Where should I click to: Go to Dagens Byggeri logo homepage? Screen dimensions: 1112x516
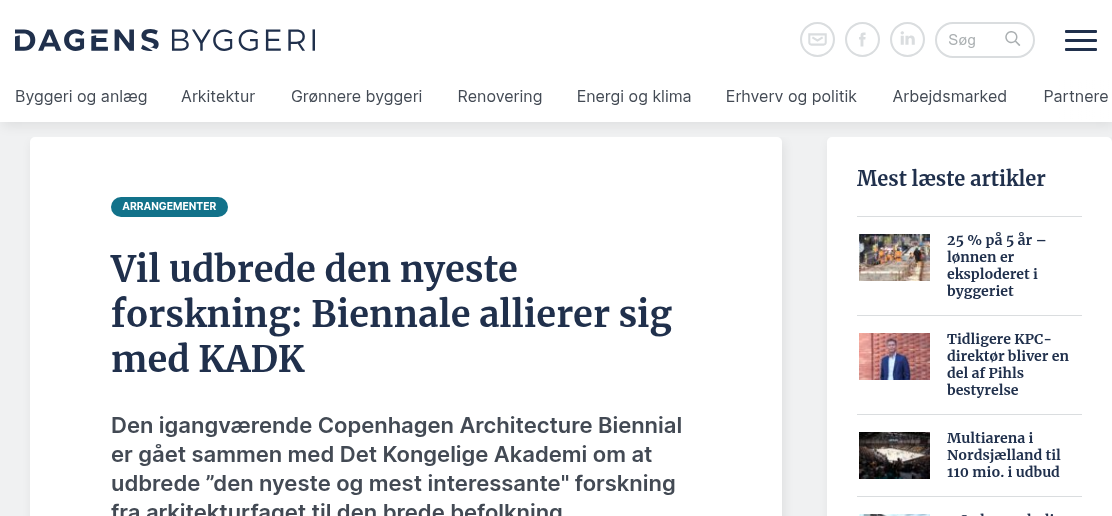(x=165, y=40)
